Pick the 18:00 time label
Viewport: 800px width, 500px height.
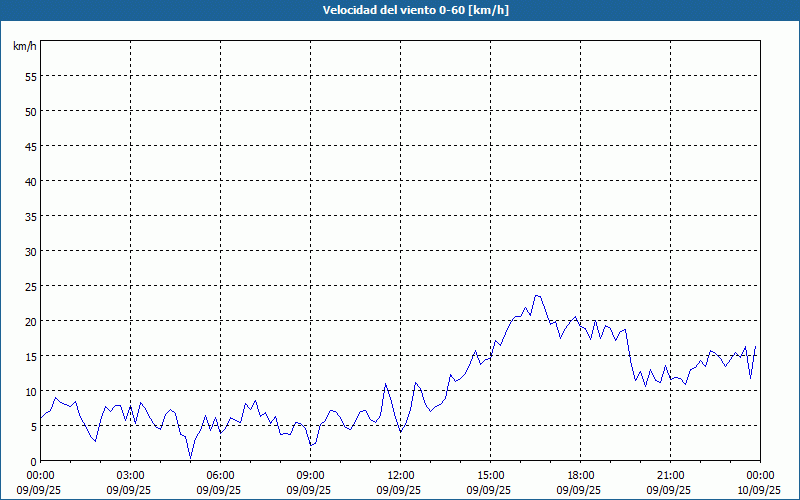point(580,475)
